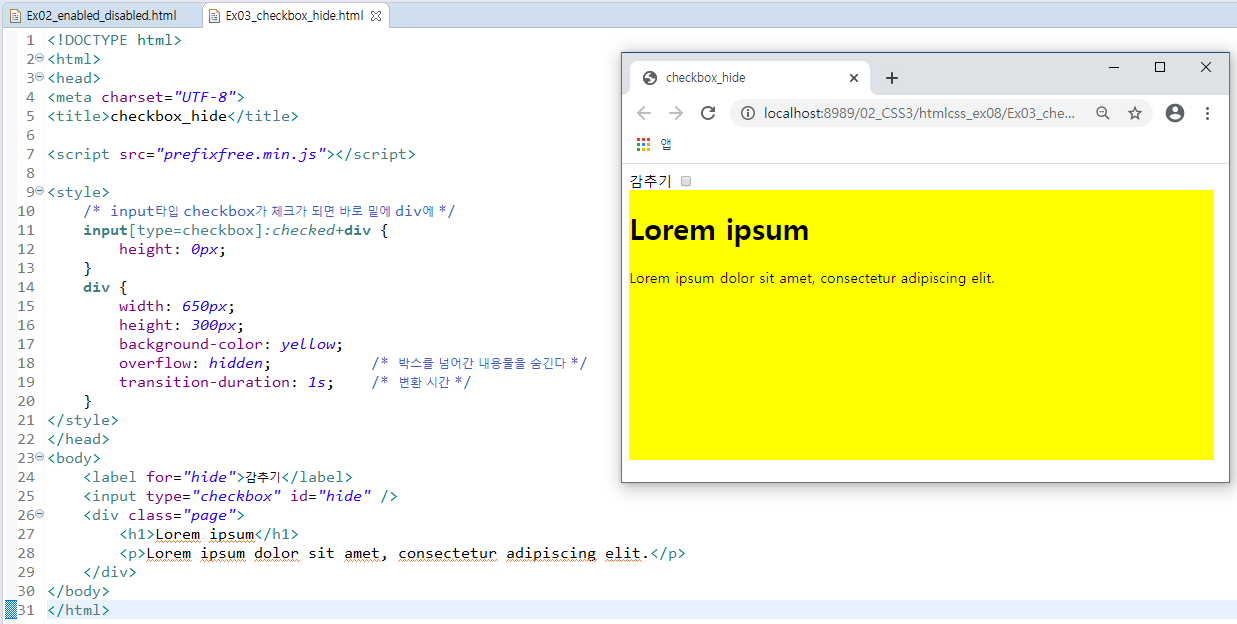Click the div class="page" code line
Screen dimensions: 1237x624
coord(164,515)
